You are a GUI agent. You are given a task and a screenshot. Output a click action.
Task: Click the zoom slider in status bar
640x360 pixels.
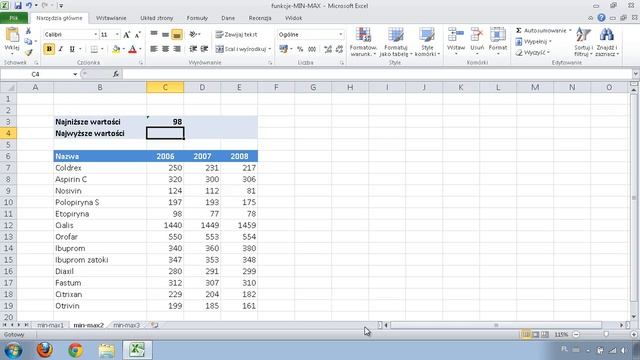tap(606, 334)
